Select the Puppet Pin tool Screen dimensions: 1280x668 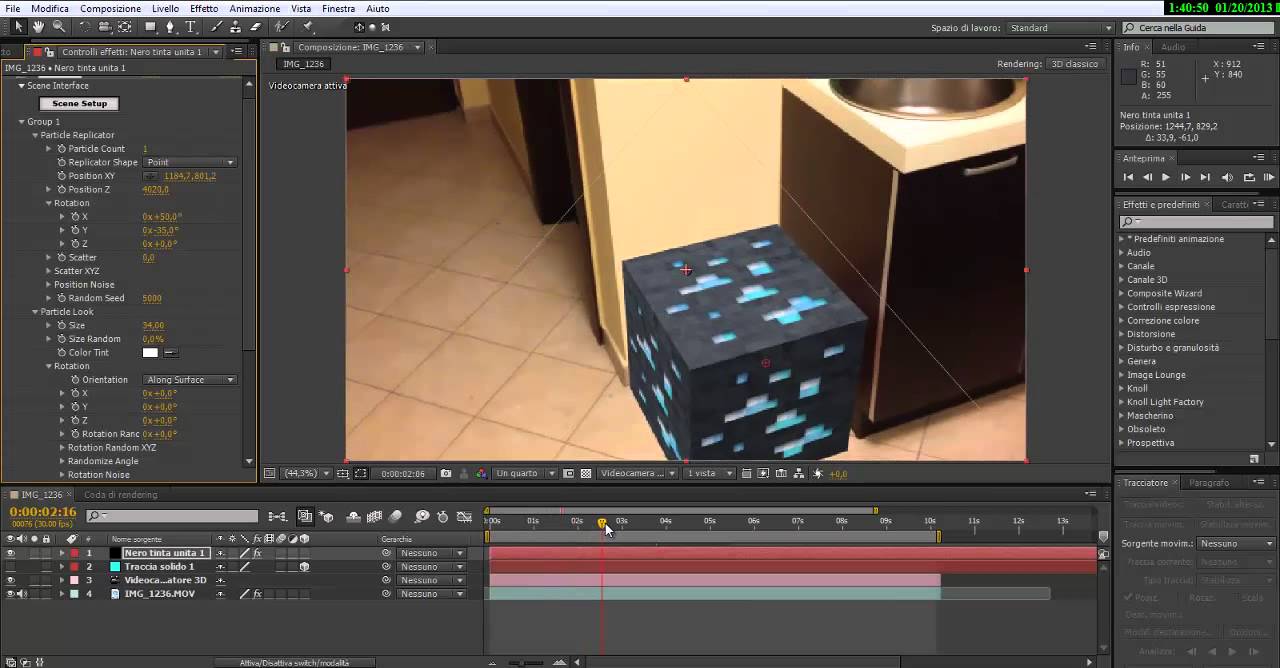(307, 27)
